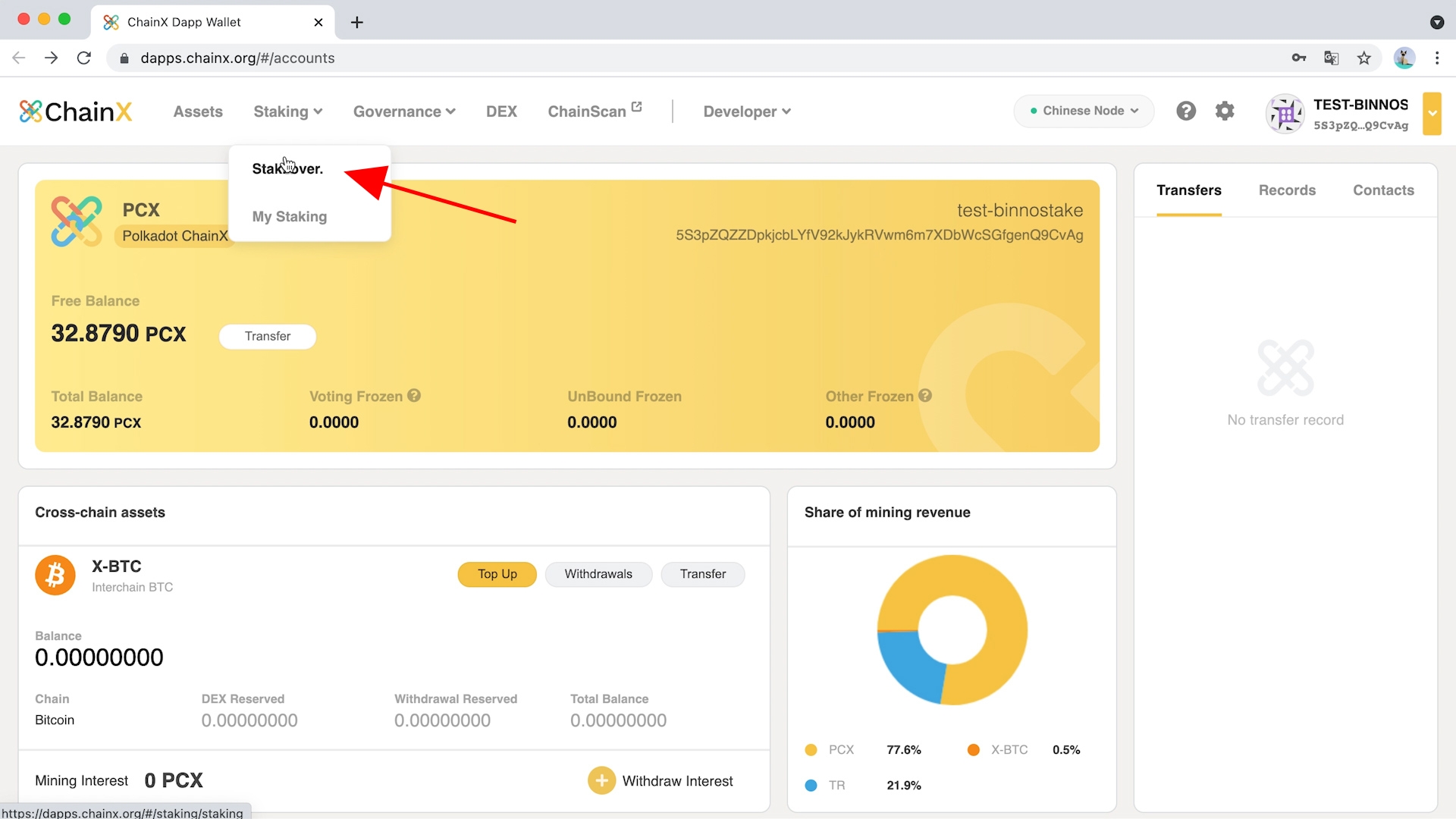Viewport: 1456px width, 819px height.
Task: Open the saved passwords key icon
Action: point(1299,58)
